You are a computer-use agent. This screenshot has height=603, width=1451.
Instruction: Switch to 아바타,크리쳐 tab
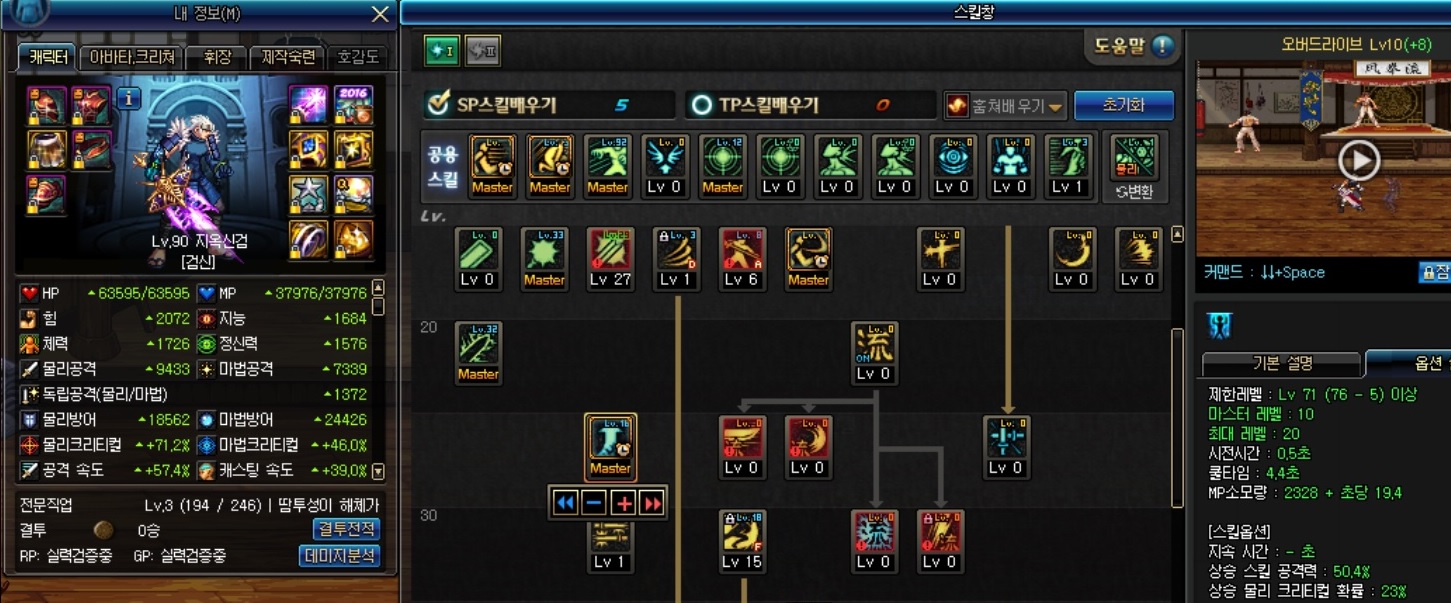(133, 57)
